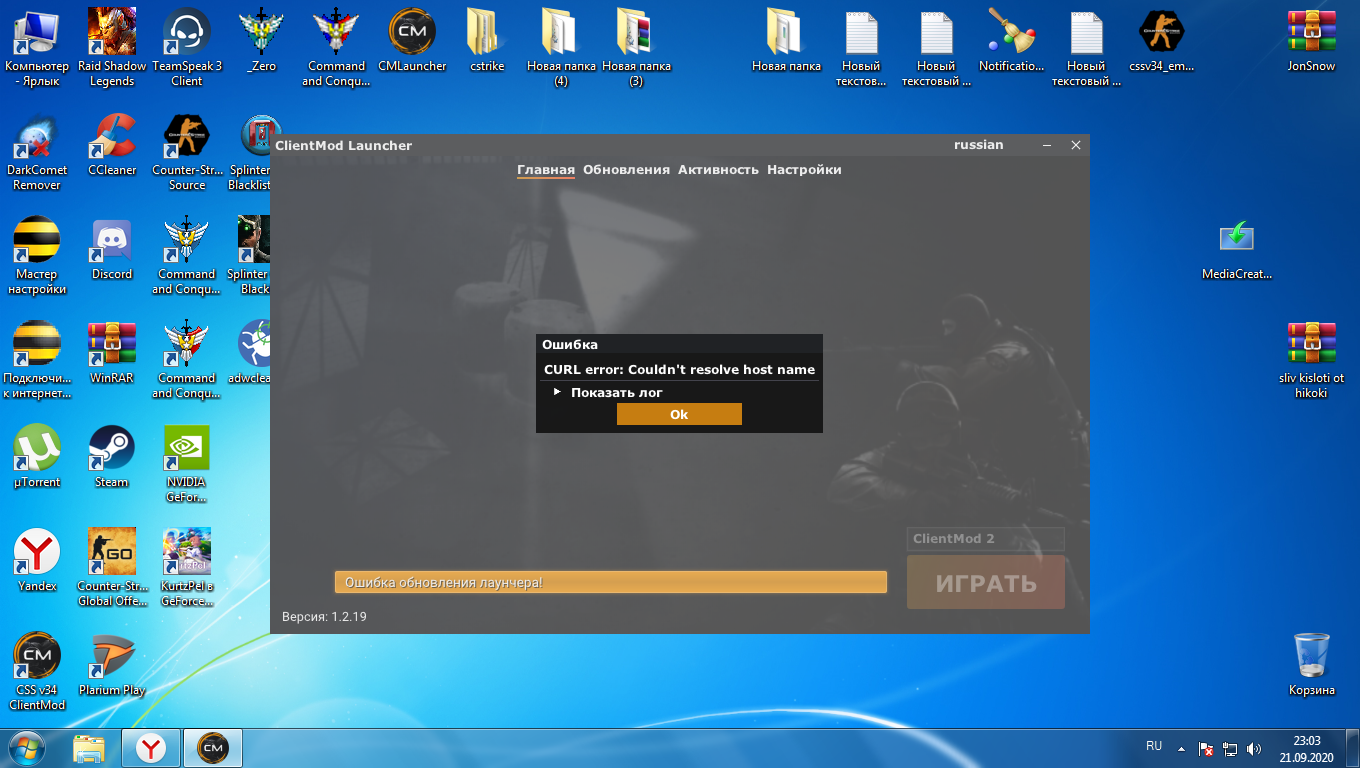Image resolution: width=1360 pixels, height=768 pixels.
Task: Select the JonSnow archive icon
Action: 1311,42
